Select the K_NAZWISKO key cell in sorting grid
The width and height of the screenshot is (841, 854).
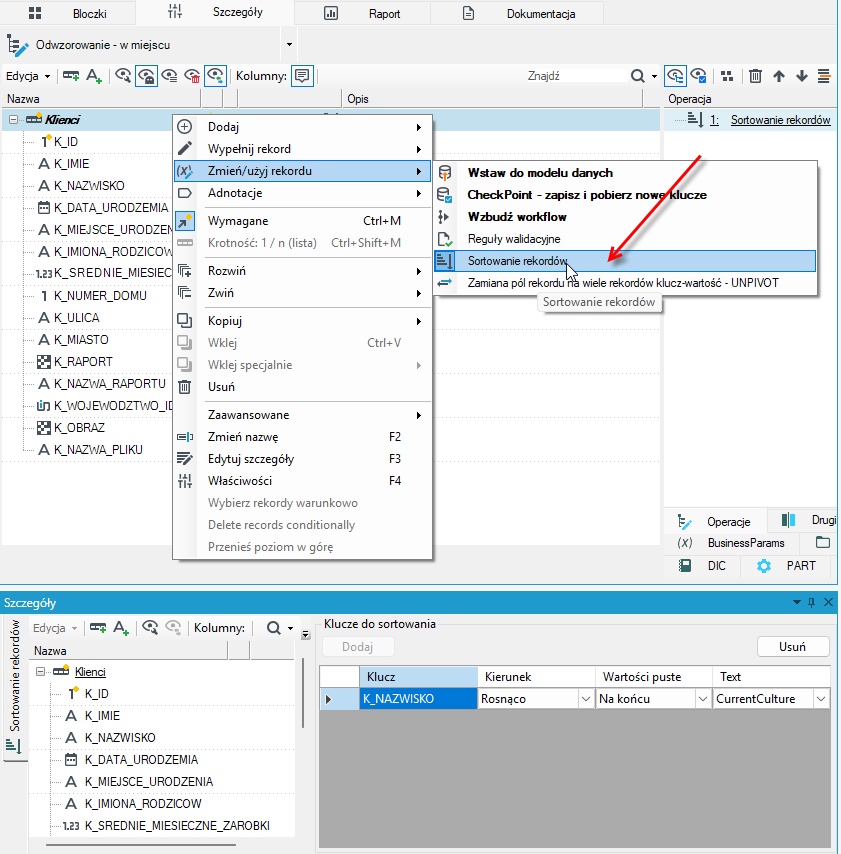[x=418, y=699]
